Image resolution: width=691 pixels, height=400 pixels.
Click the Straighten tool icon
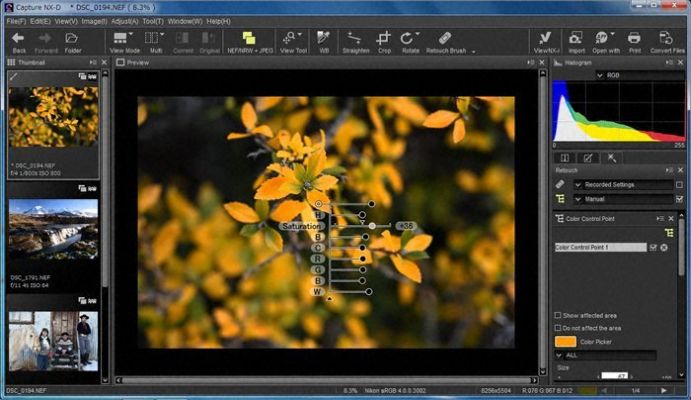coord(355,41)
